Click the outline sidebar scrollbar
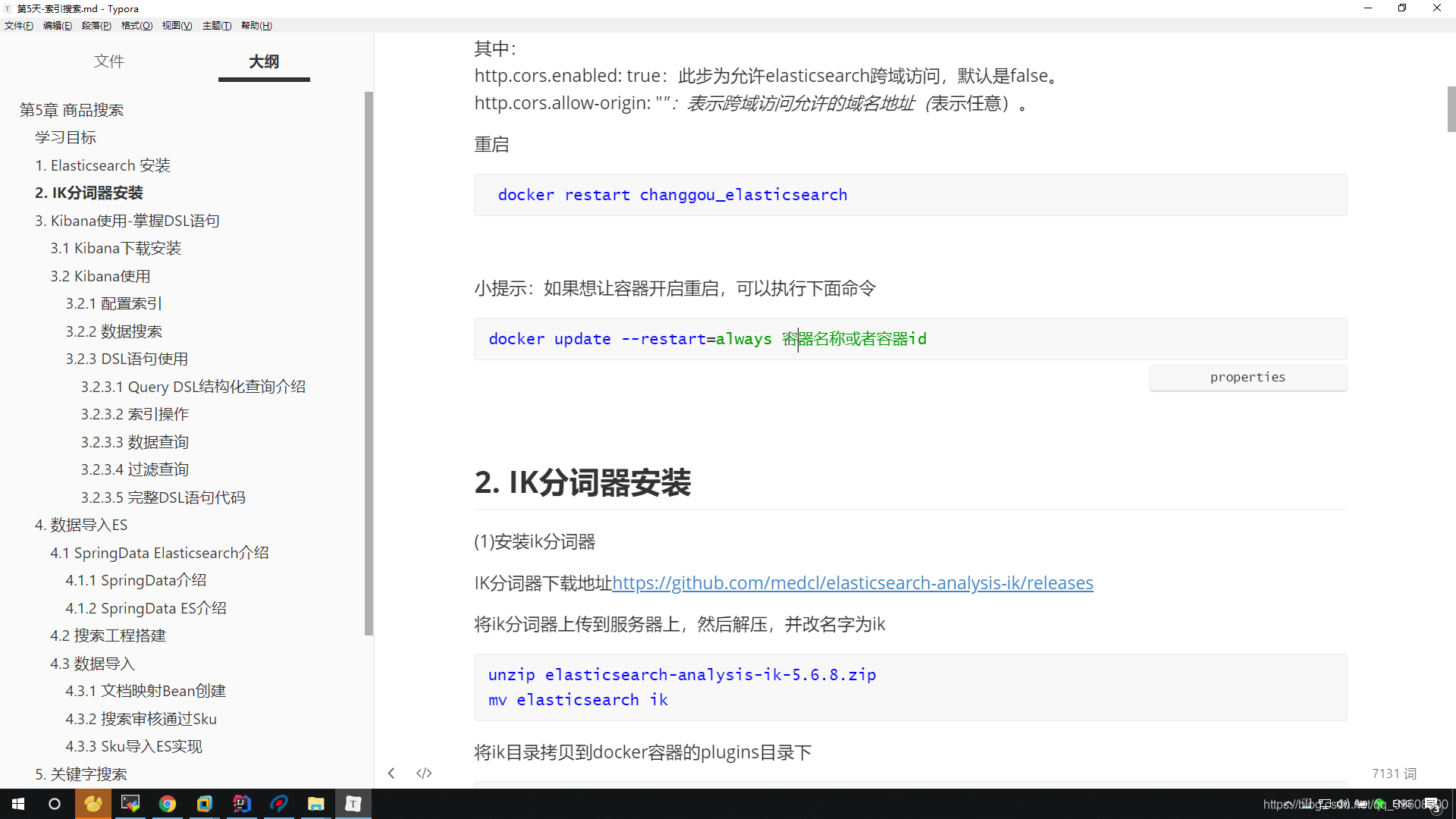Screen dimensions: 1456x819 pyautogui.click(x=369, y=364)
